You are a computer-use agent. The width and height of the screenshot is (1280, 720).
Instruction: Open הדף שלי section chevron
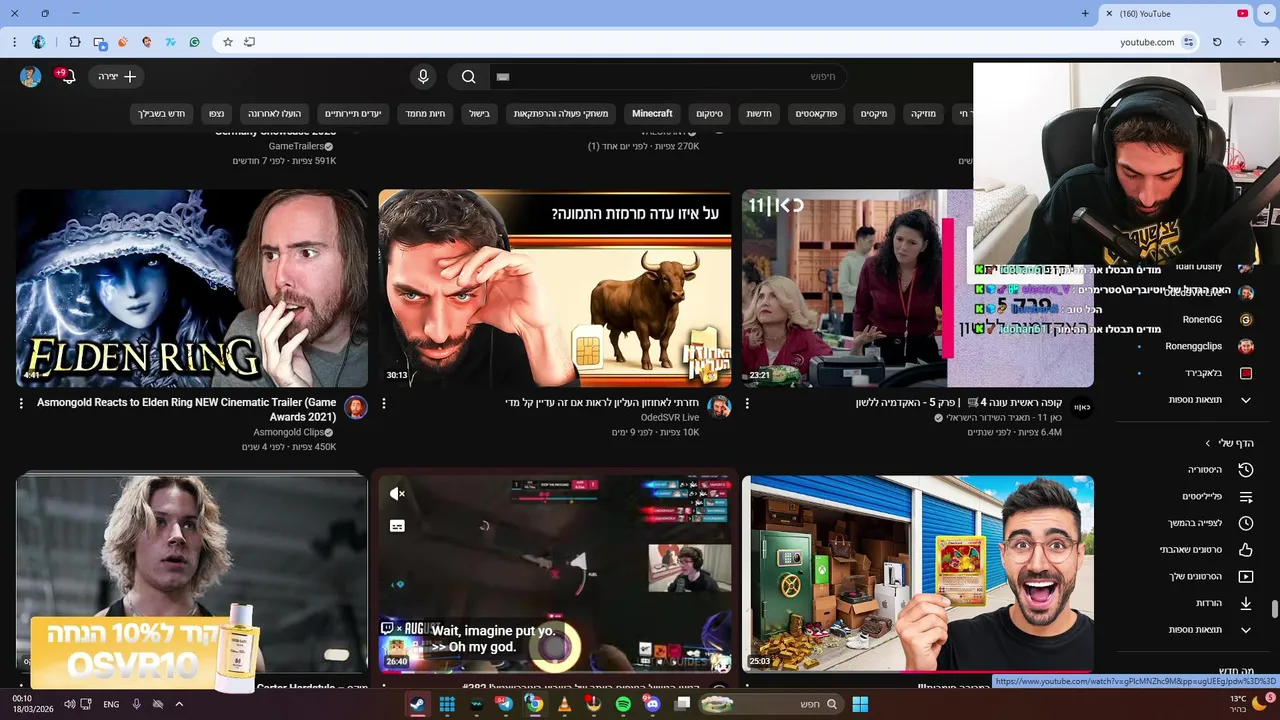[1207, 443]
